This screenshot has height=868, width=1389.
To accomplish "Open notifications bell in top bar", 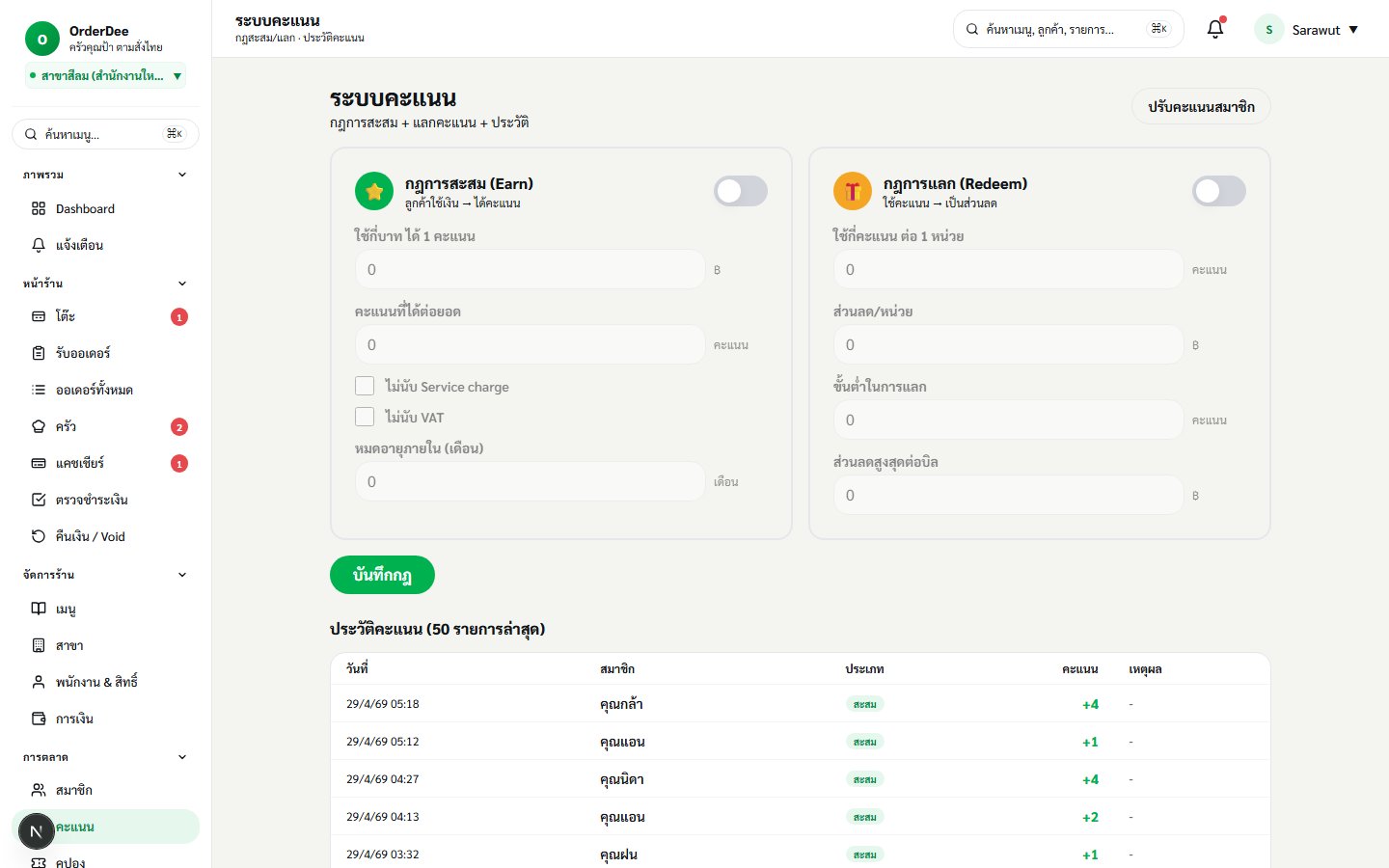I will pos(1215,29).
